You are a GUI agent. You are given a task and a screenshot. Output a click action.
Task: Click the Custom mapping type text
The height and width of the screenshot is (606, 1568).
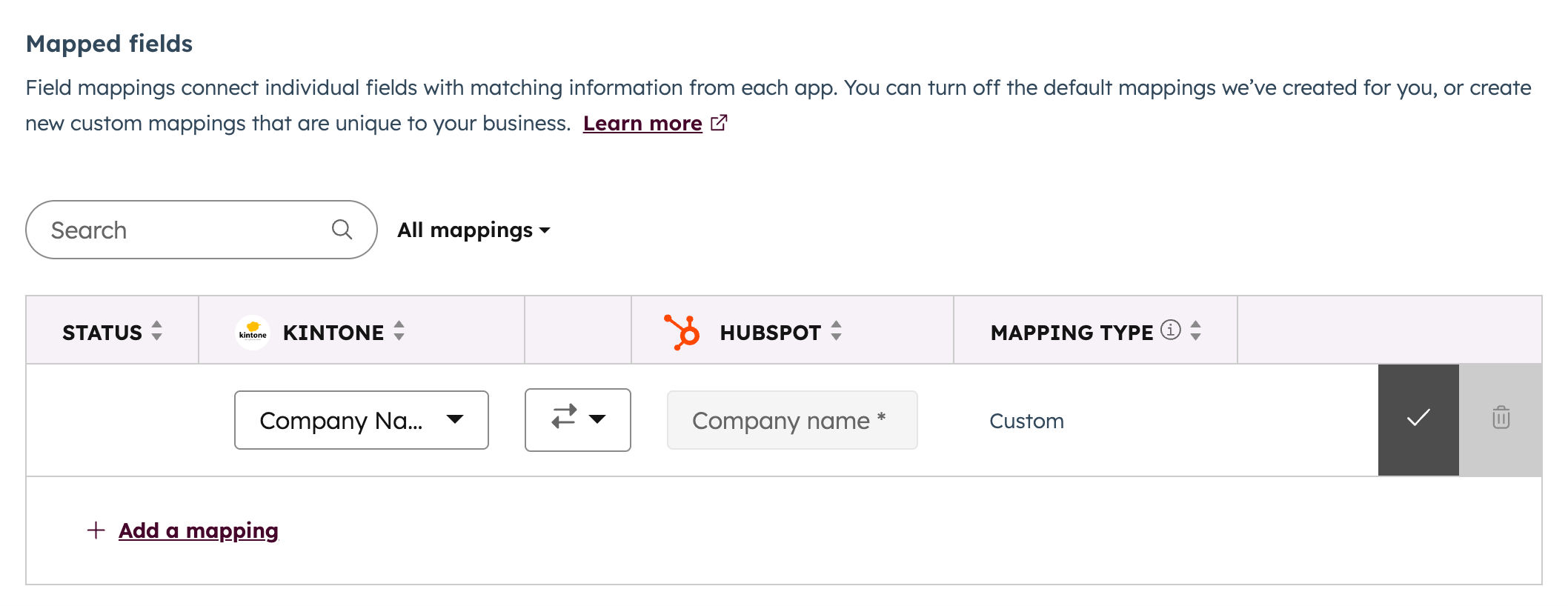pyautogui.click(x=1026, y=421)
